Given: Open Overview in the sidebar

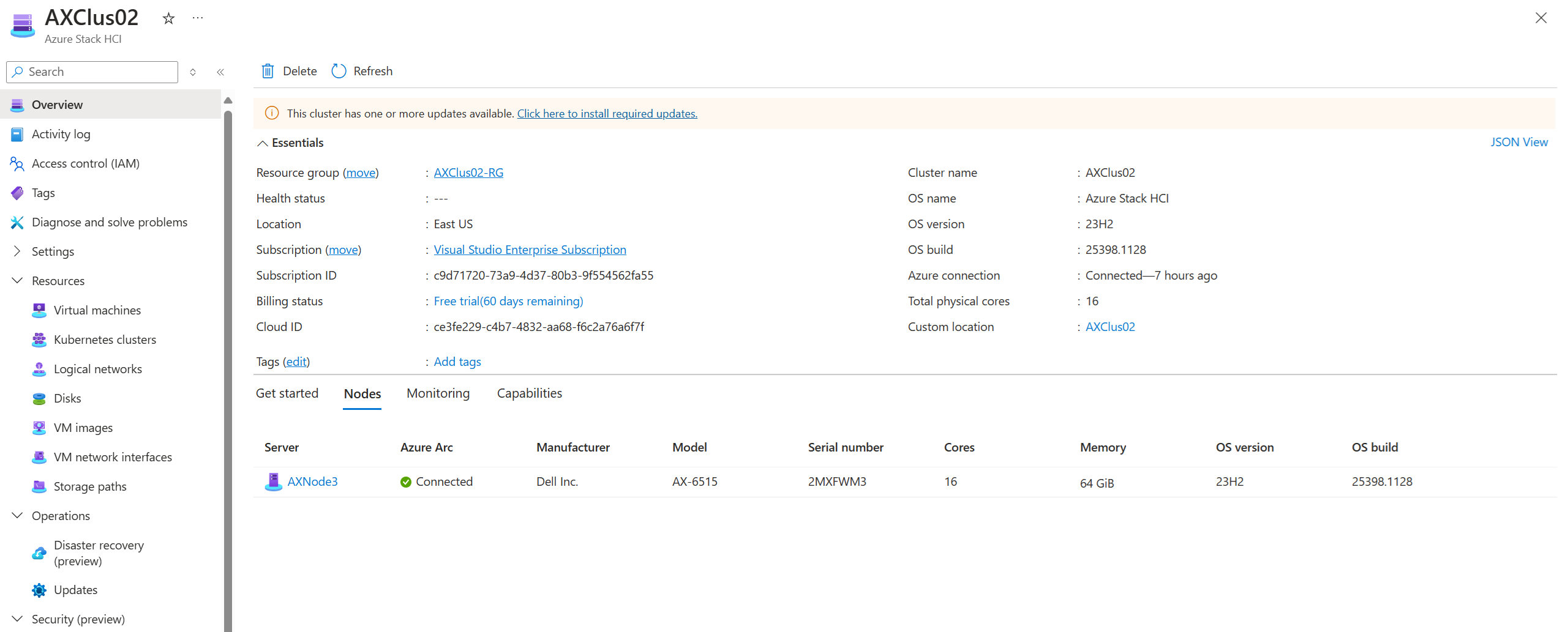Looking at the screenshot, I should point(111,105).
